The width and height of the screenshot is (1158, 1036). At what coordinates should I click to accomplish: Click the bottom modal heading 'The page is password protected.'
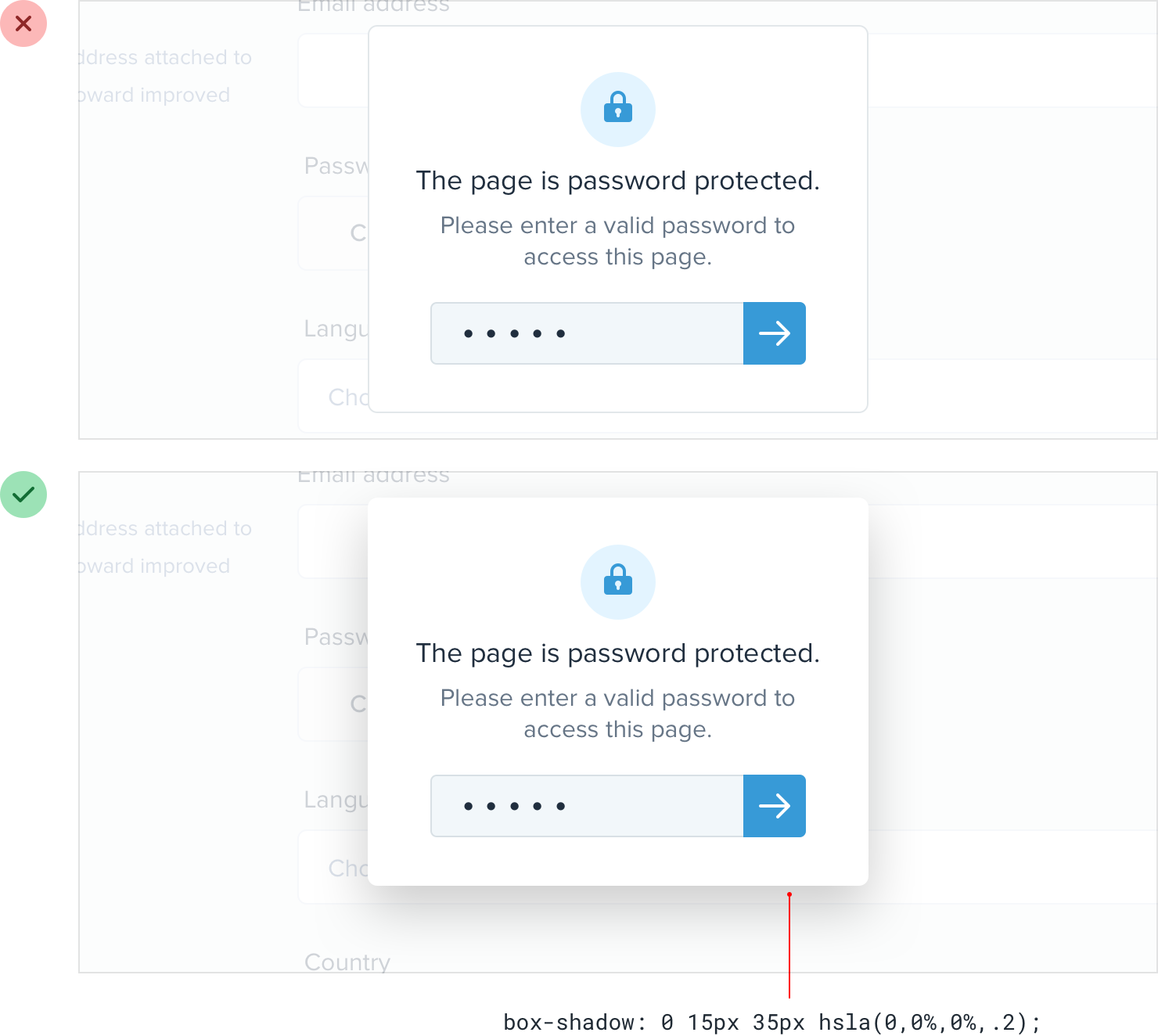click(618, 653)
